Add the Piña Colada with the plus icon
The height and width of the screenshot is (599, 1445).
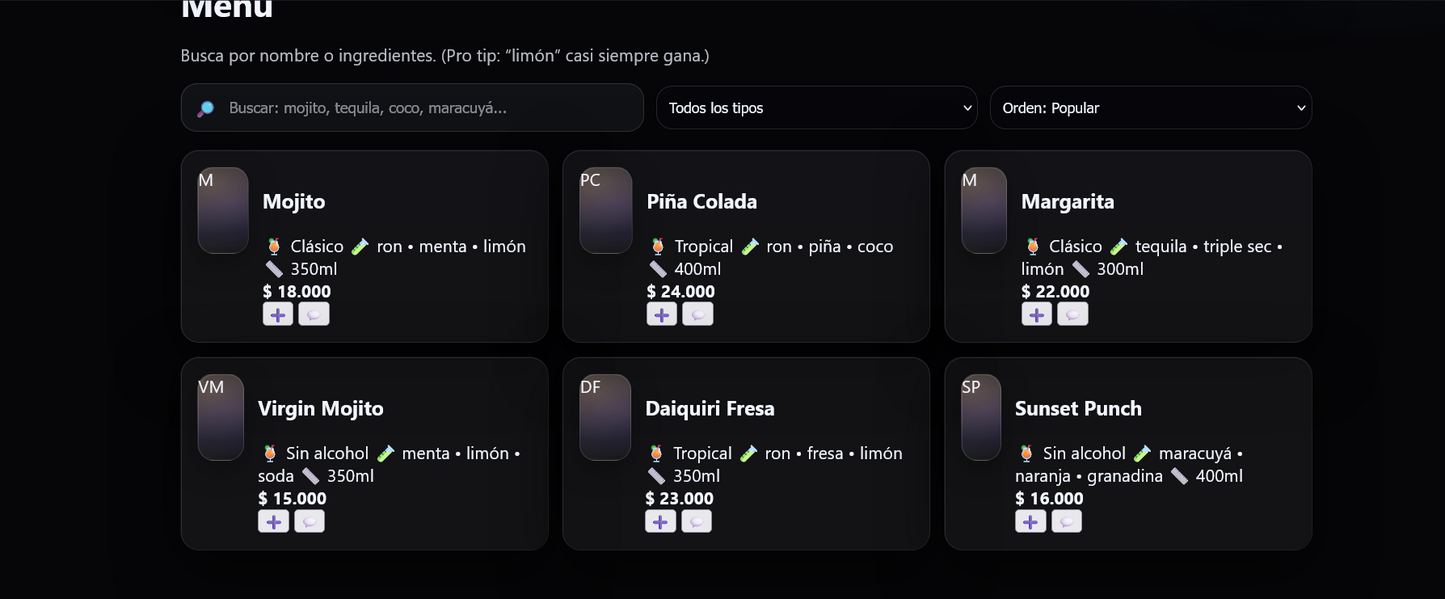pos(661,314)
